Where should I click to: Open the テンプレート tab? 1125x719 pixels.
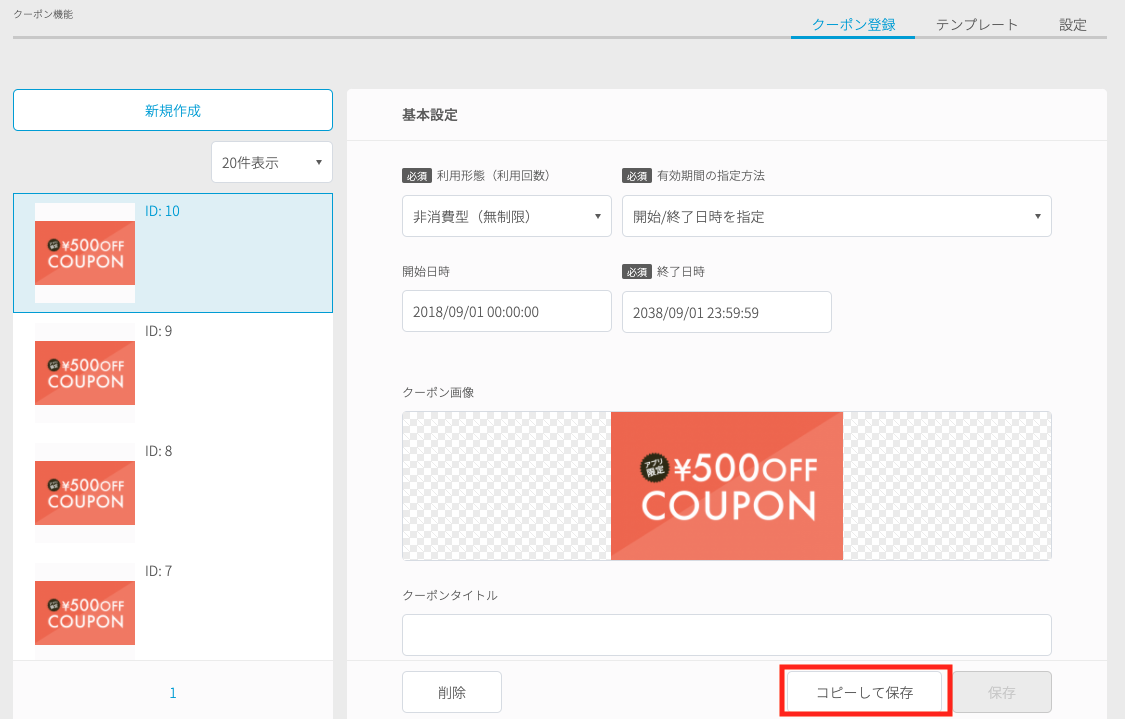pos(976,25)
